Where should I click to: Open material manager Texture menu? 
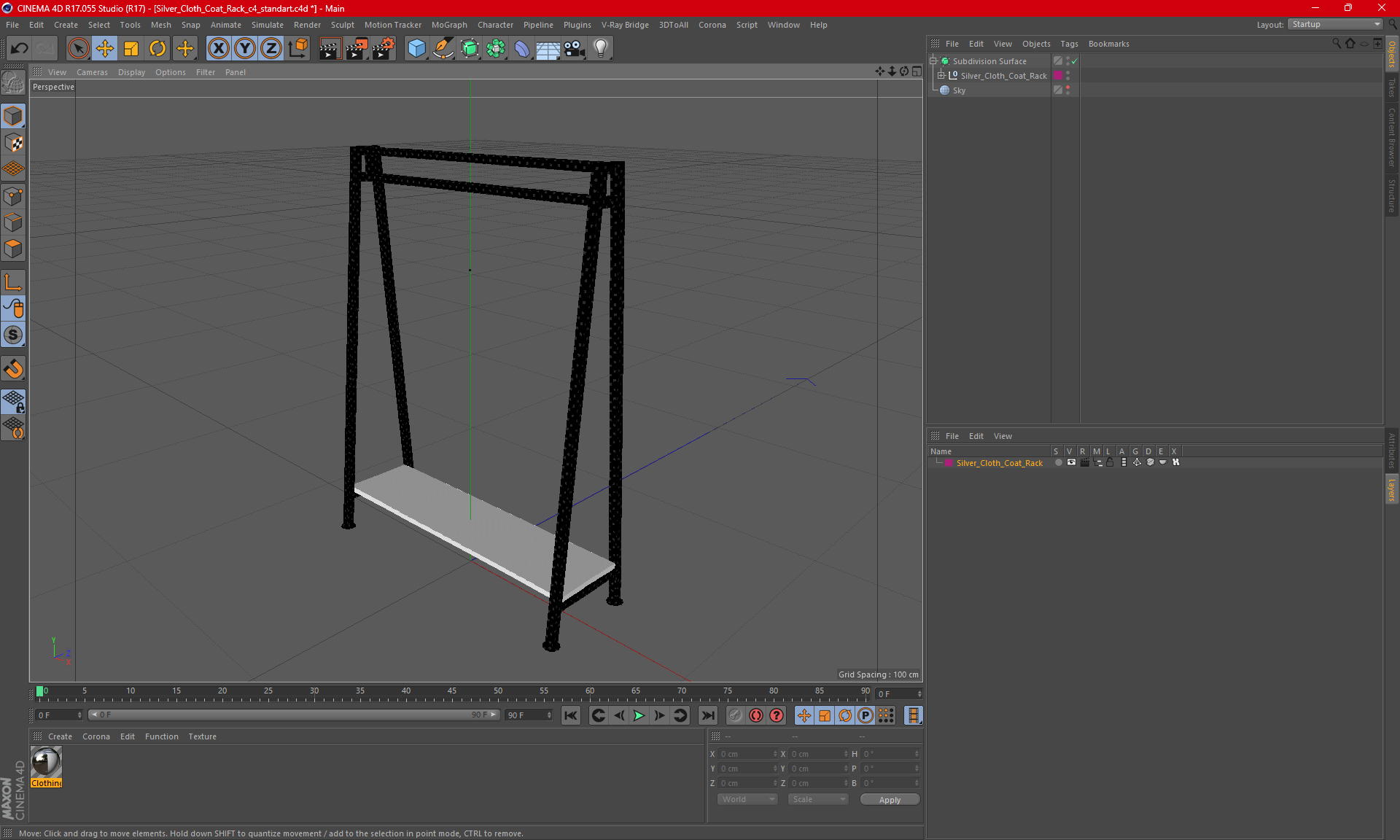tap(202, 736)
